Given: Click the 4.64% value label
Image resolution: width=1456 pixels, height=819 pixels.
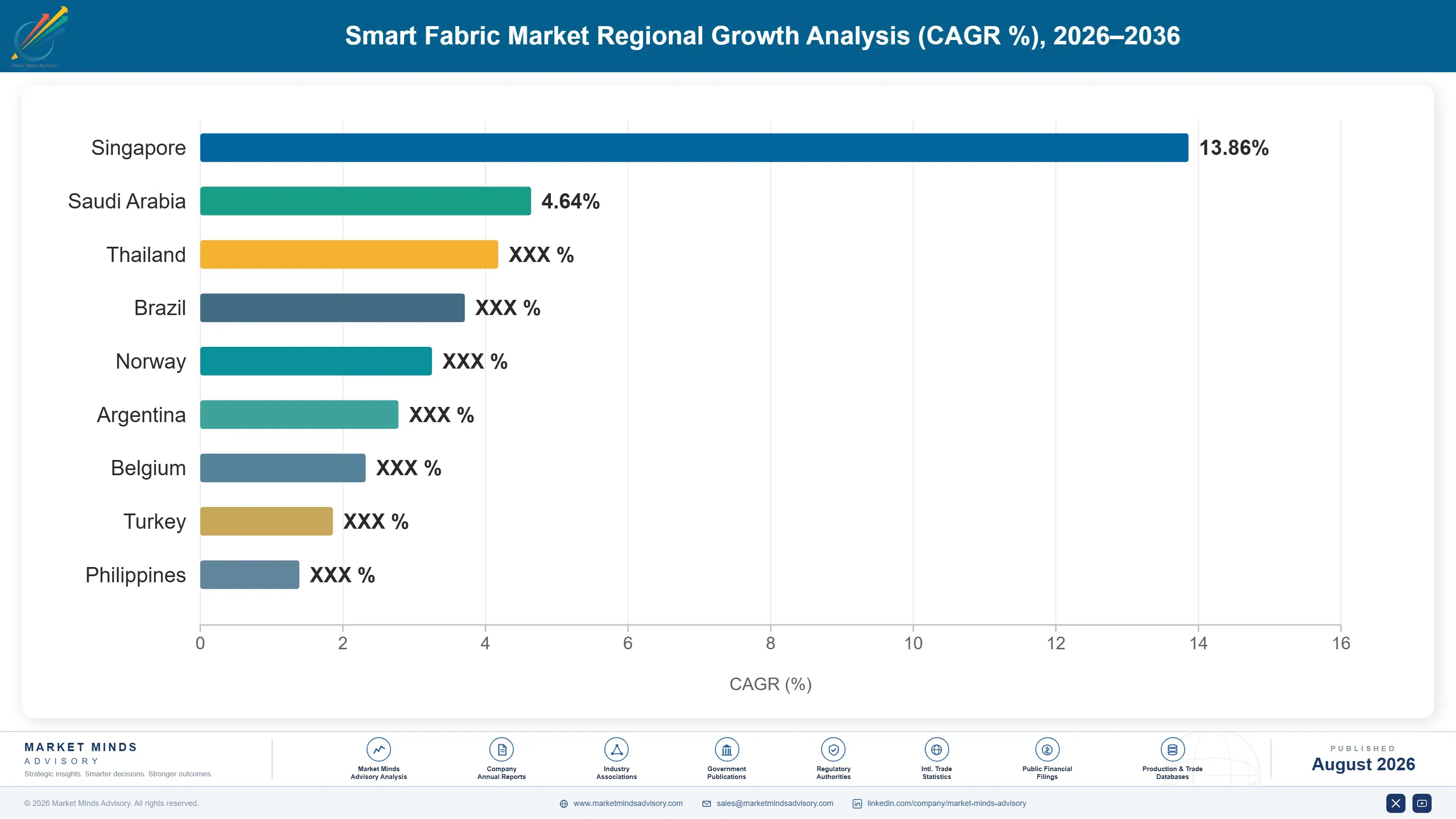Looking at the screenshot, I should (x=570, y=201).
